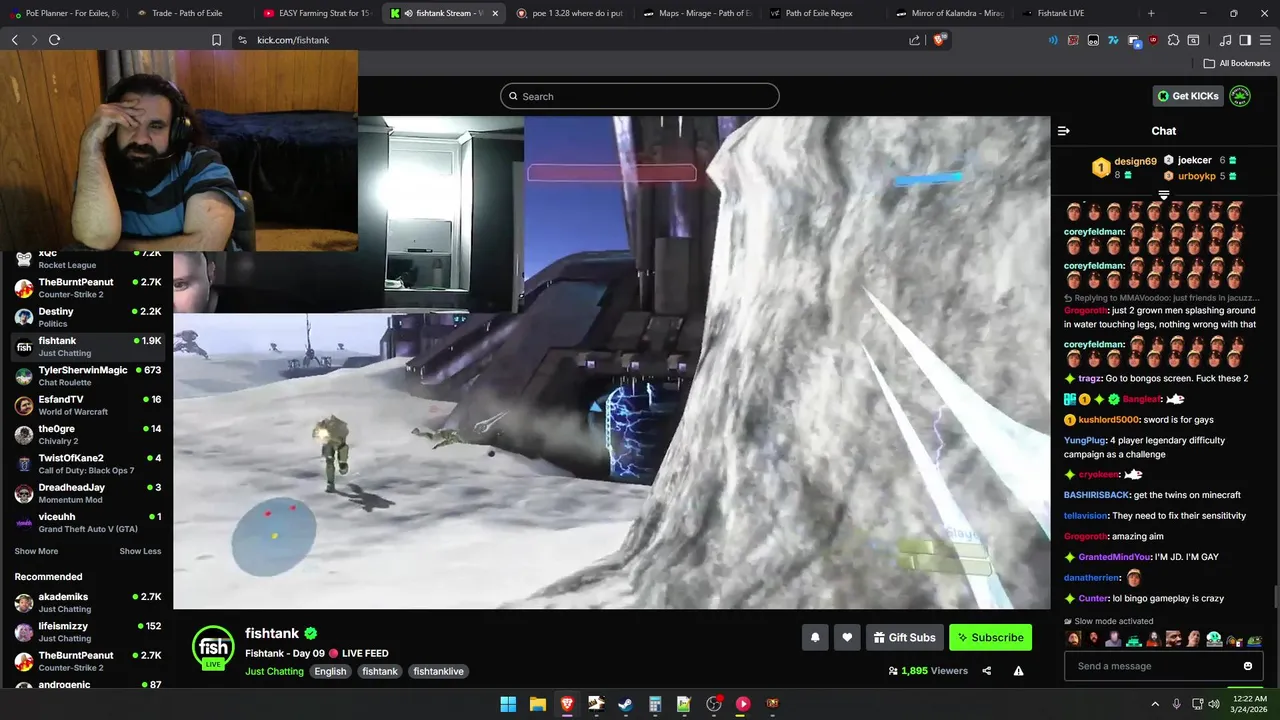Click Show More under the Following list
This screenshot has height=720, width=1280.
point(36,551)
